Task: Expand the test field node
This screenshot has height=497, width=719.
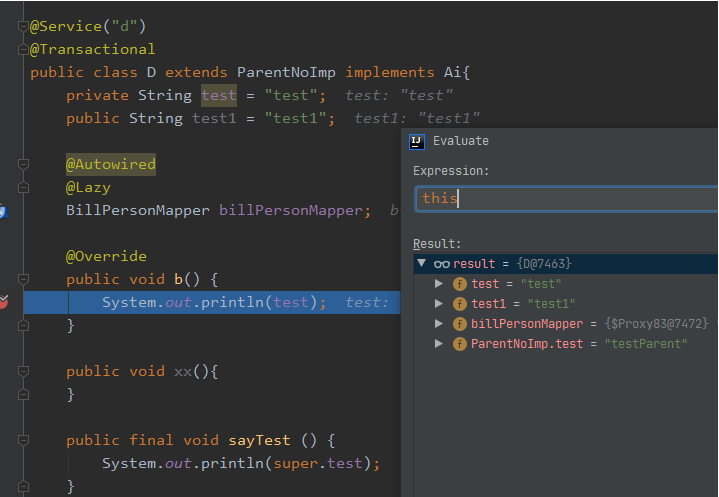Action: tap(439, 284)
